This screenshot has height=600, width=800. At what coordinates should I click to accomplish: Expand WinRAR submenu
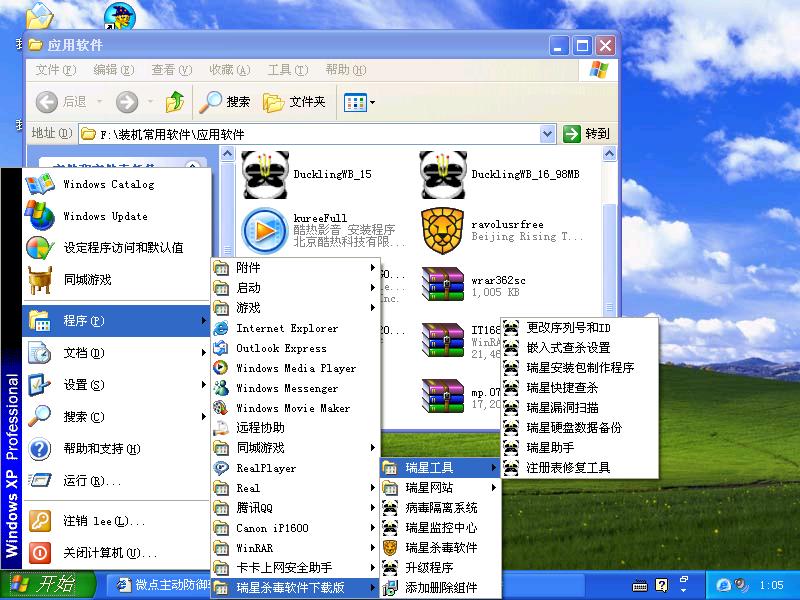(x=295, y=548)
